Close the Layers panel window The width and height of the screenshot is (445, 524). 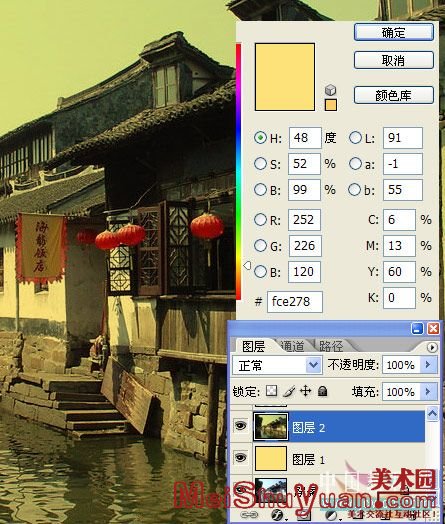434,329
